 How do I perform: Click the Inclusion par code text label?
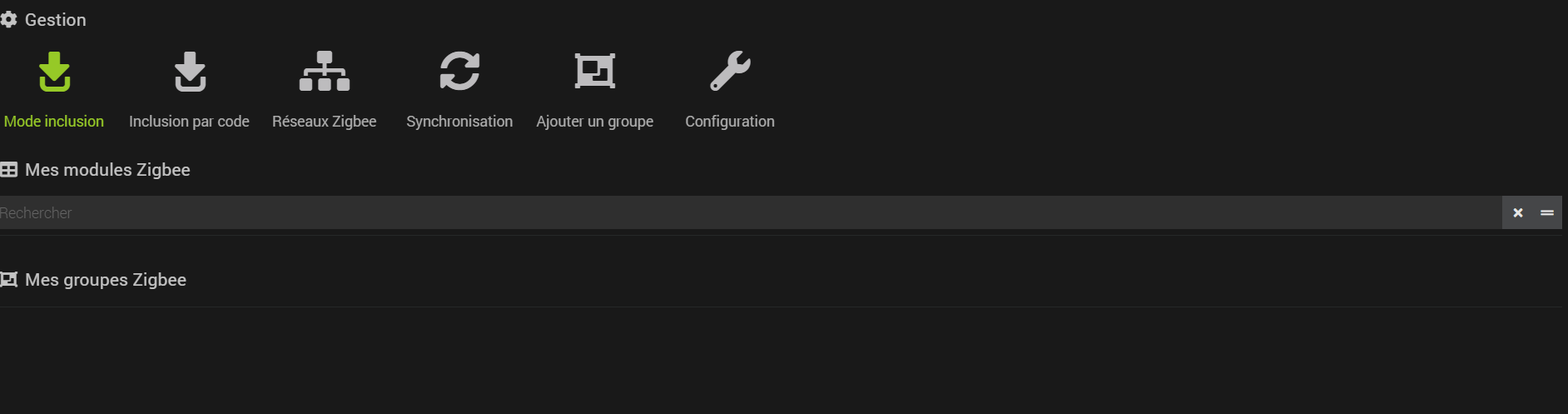click(x=189, y=122)
